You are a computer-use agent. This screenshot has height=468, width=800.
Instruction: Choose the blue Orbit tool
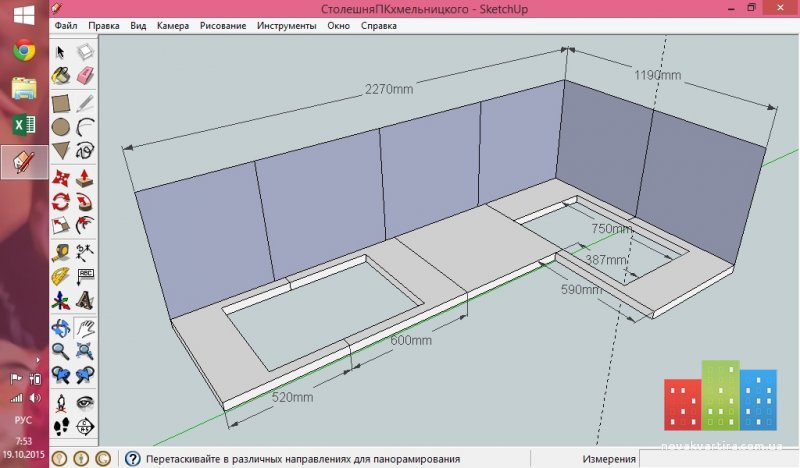click(61, 328)
